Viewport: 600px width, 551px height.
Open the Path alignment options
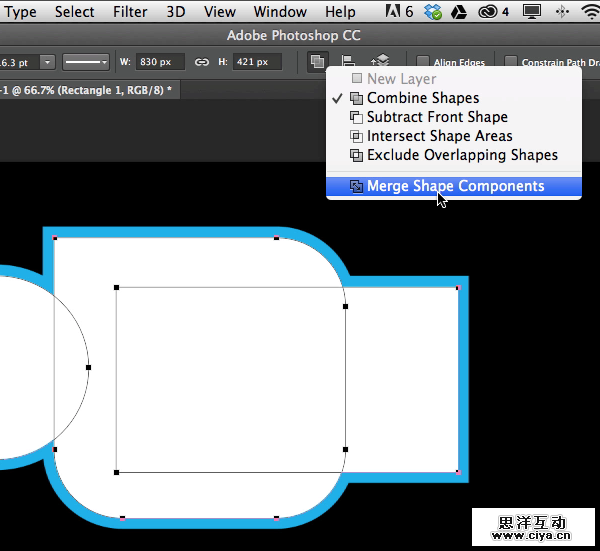coord(348,61)
